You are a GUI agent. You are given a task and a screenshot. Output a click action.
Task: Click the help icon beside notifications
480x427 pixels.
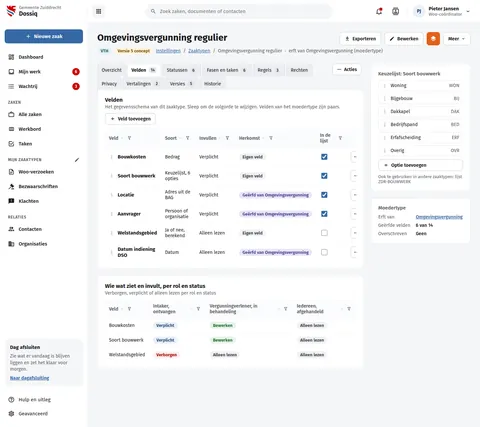[395, 11]
